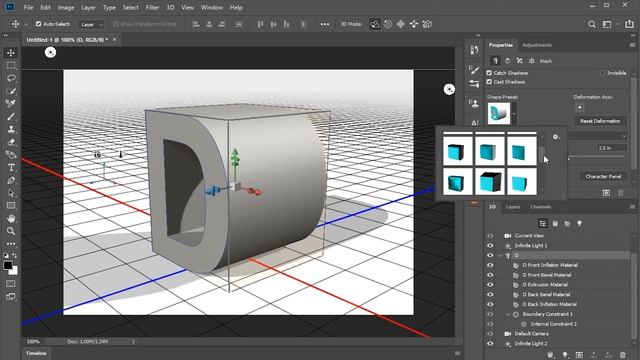Select the Clone Stamp tool
This screenshot has width=640, height=360.
pyautogui.click(x=11, y=129)
